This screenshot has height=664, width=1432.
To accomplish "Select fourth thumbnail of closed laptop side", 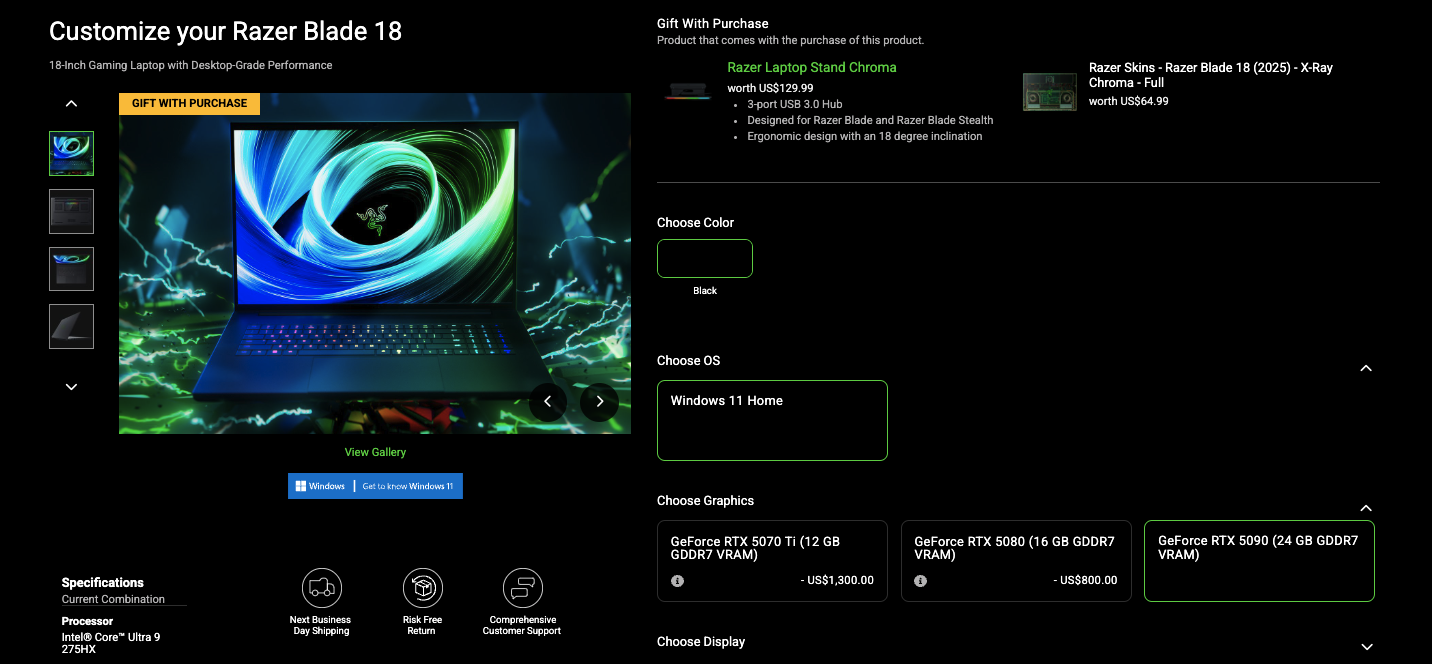I will tap(71, 326).
